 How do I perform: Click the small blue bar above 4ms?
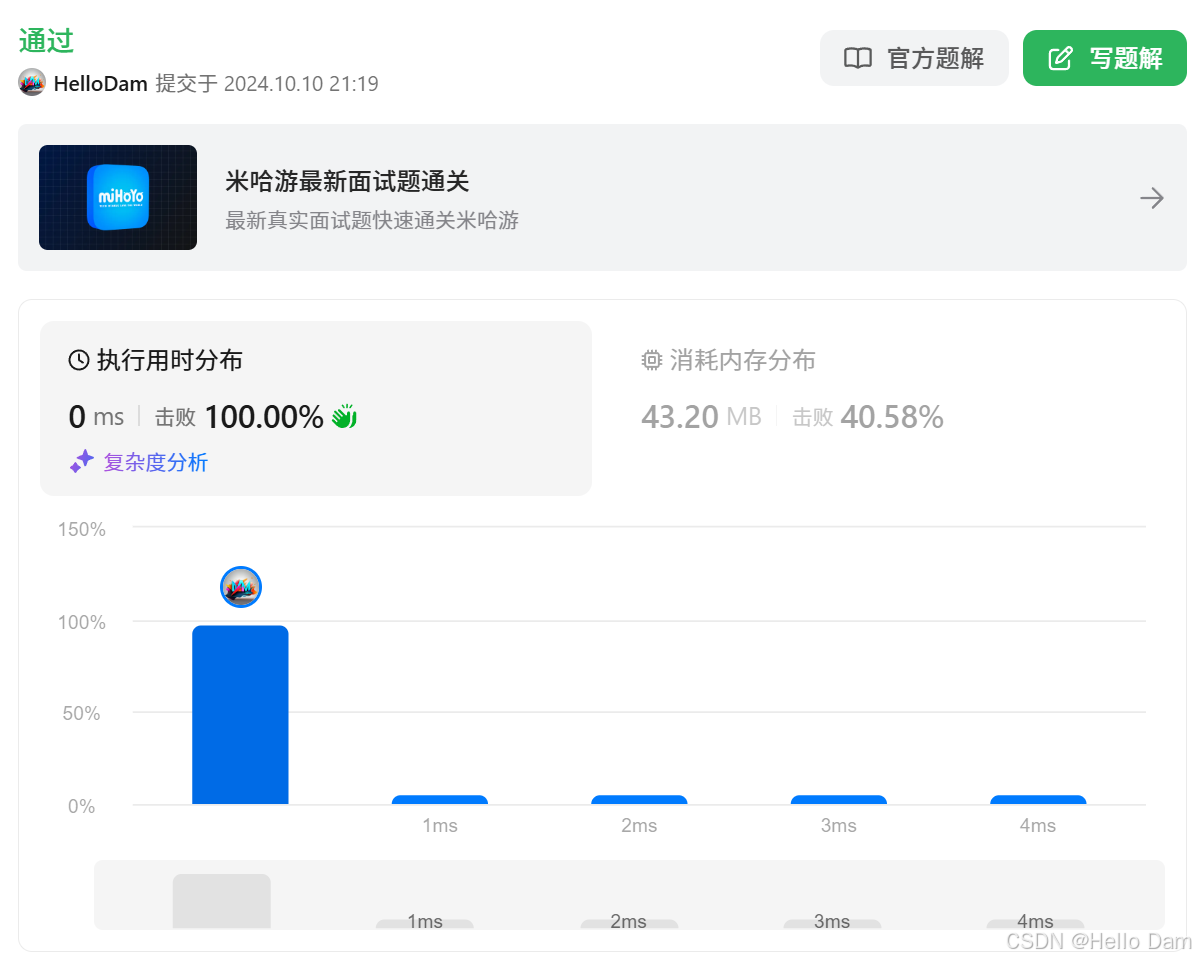click(x=1038, y=799)
